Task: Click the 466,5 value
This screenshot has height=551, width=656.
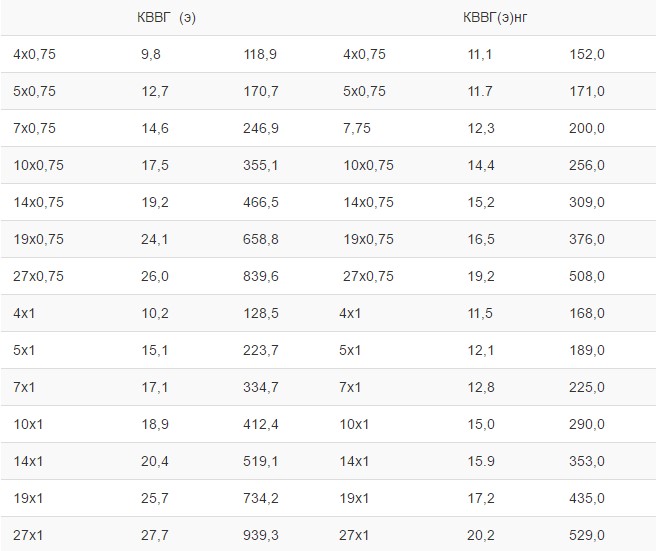Action: pyautogui.click(x=261, y=203)
